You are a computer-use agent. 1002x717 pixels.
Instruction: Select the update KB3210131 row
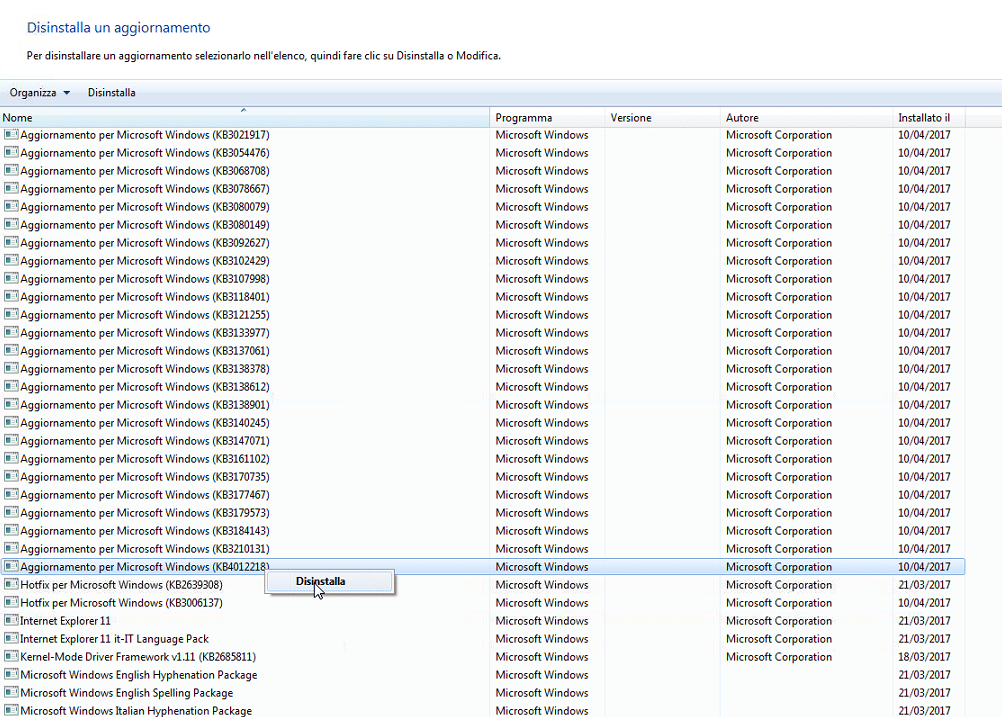click(482, 548)
